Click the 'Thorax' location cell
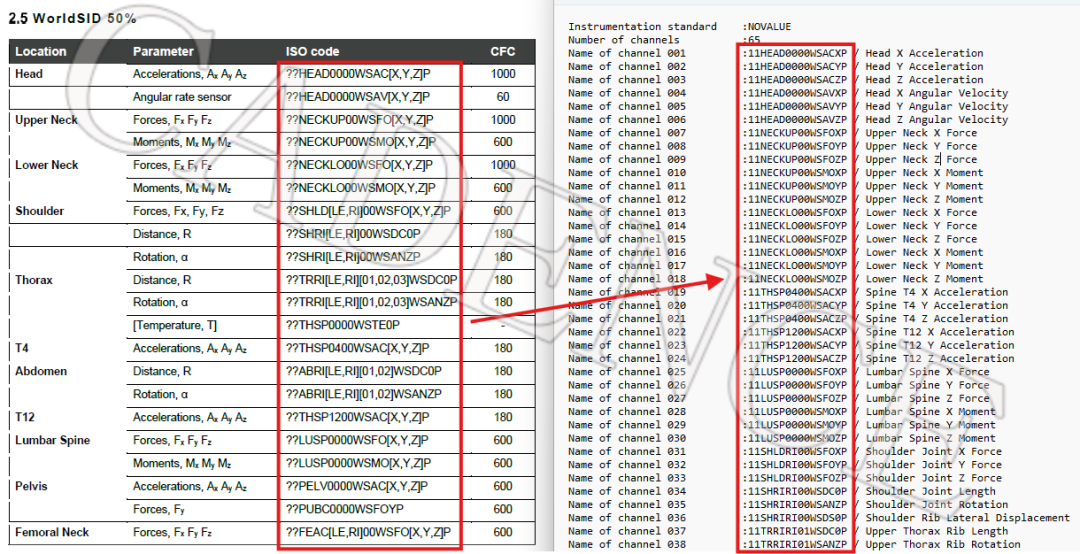This screenshot has width=1080, height=554. 34,280
